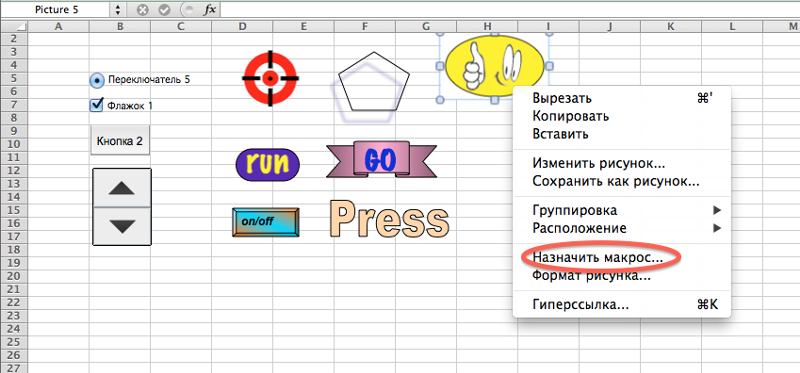Screen dimensions: 800x373
Task: Select column D header
Action: [242, 27]
